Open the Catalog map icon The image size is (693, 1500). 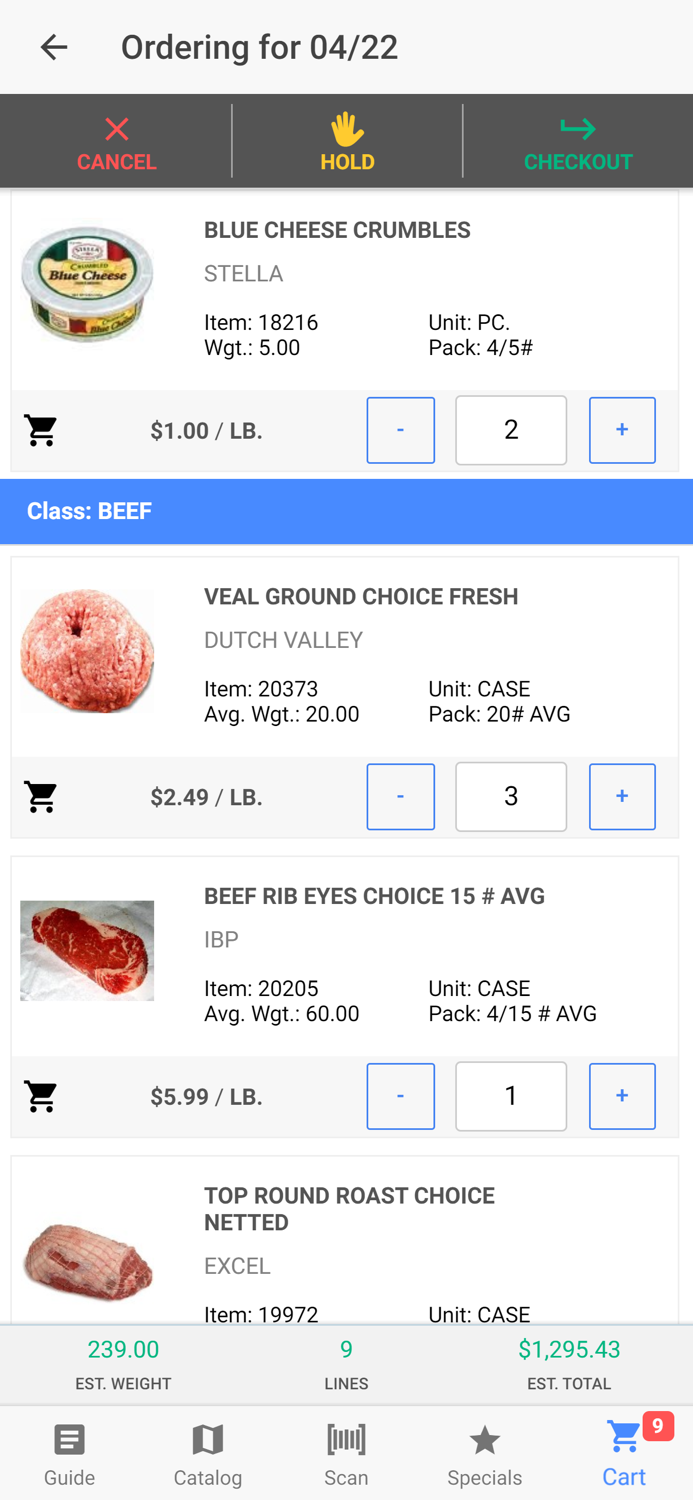pyautogui.click(x=208, y=1454)
